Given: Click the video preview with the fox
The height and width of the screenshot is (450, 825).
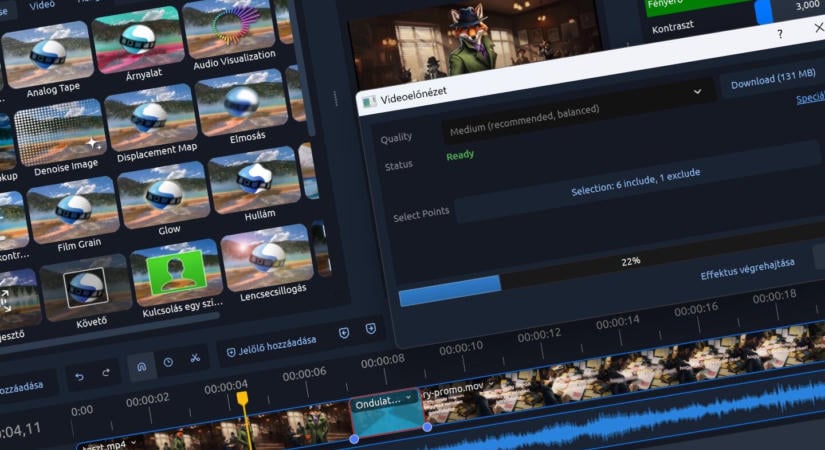Looking at the screenshot, I should 474,42.
